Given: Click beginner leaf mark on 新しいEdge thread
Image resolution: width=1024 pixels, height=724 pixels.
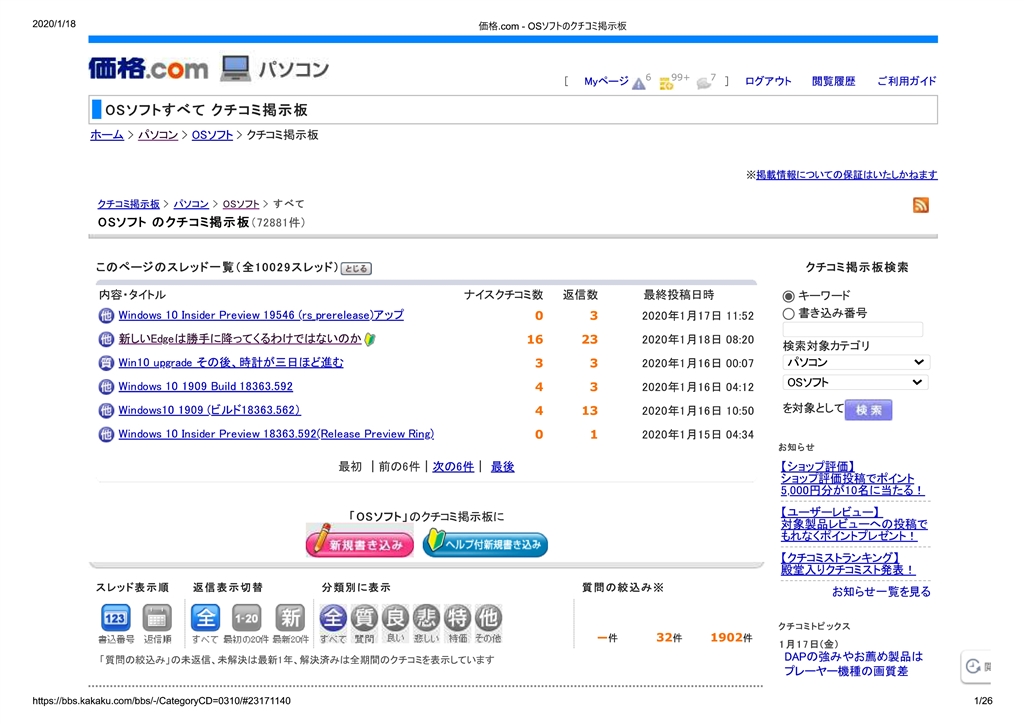Looking at the screenshot, I should [370, 339].
